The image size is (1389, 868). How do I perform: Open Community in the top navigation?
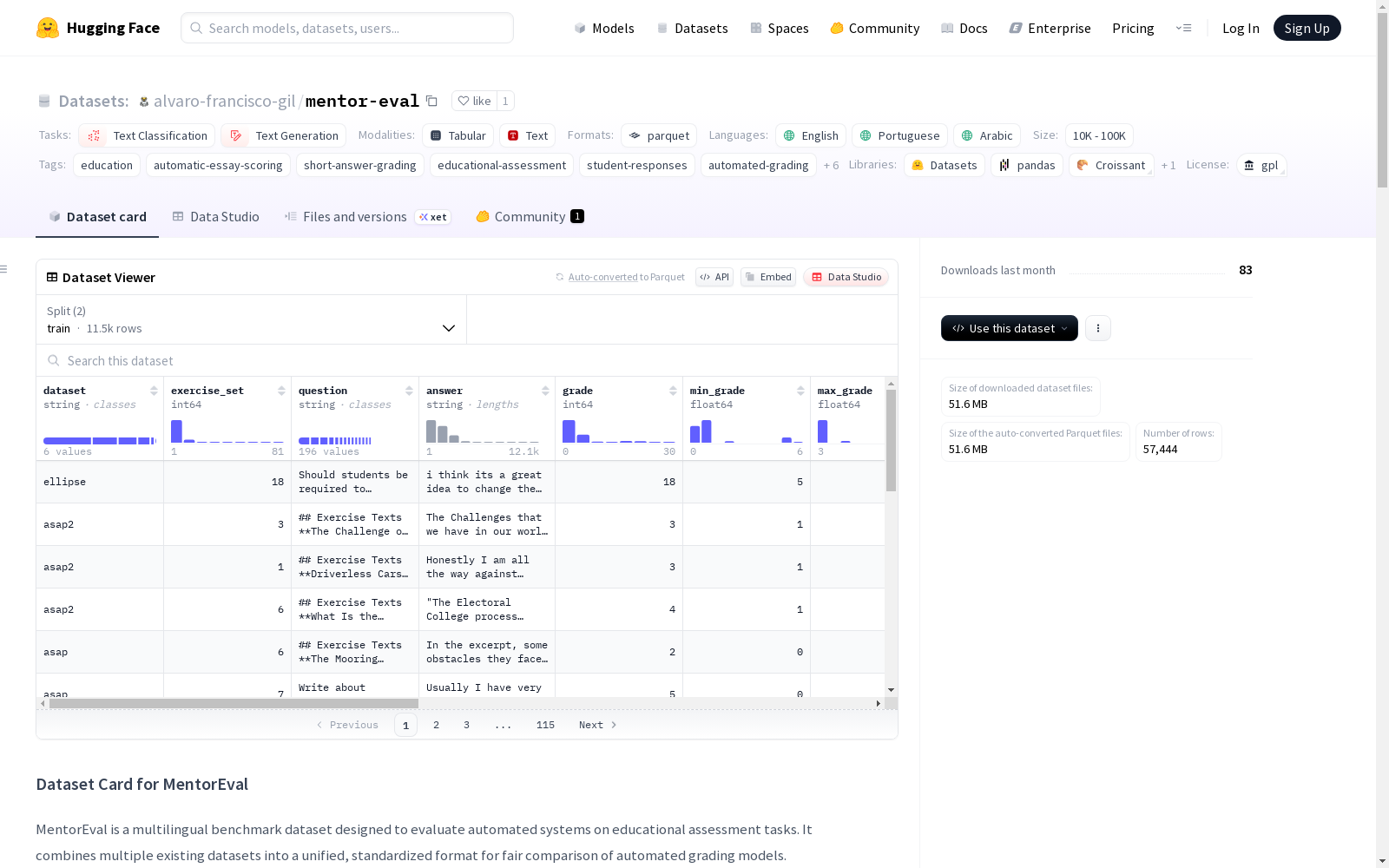click(x=875, y=28)
